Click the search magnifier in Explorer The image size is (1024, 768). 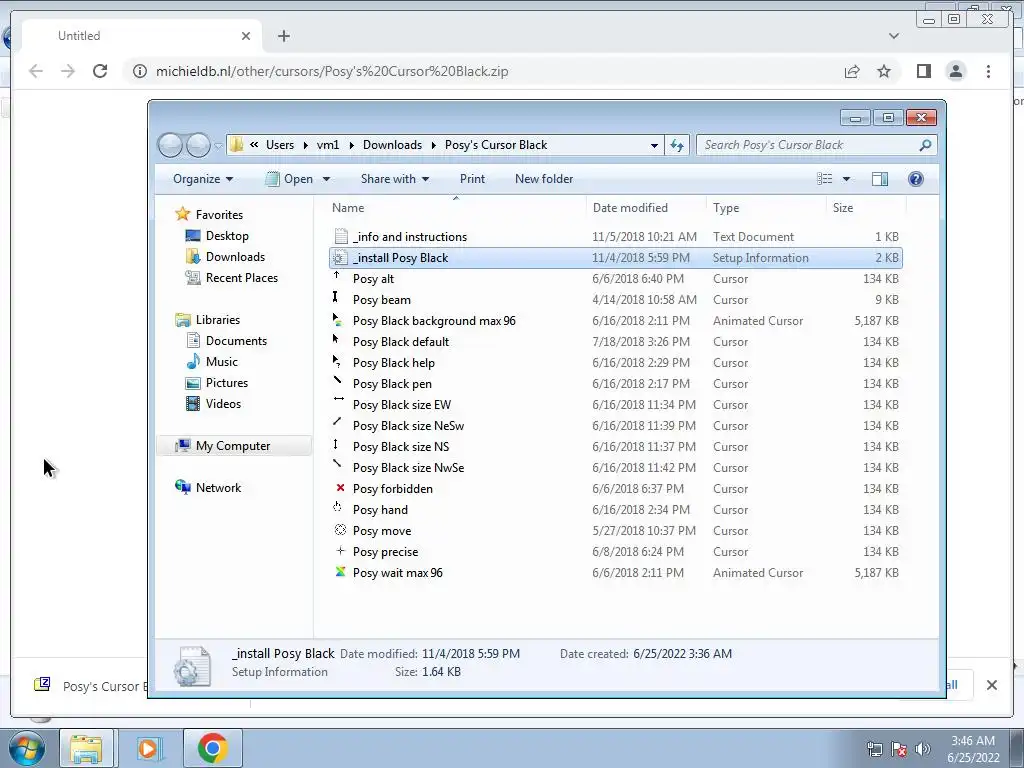[x=925, y=145]
